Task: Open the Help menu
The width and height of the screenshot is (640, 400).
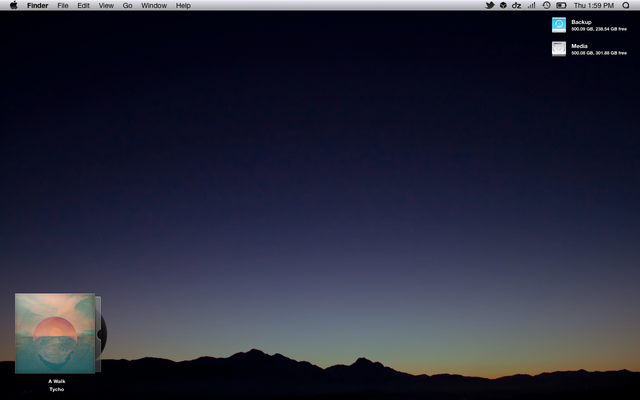Action: click(x=183, y=5)
